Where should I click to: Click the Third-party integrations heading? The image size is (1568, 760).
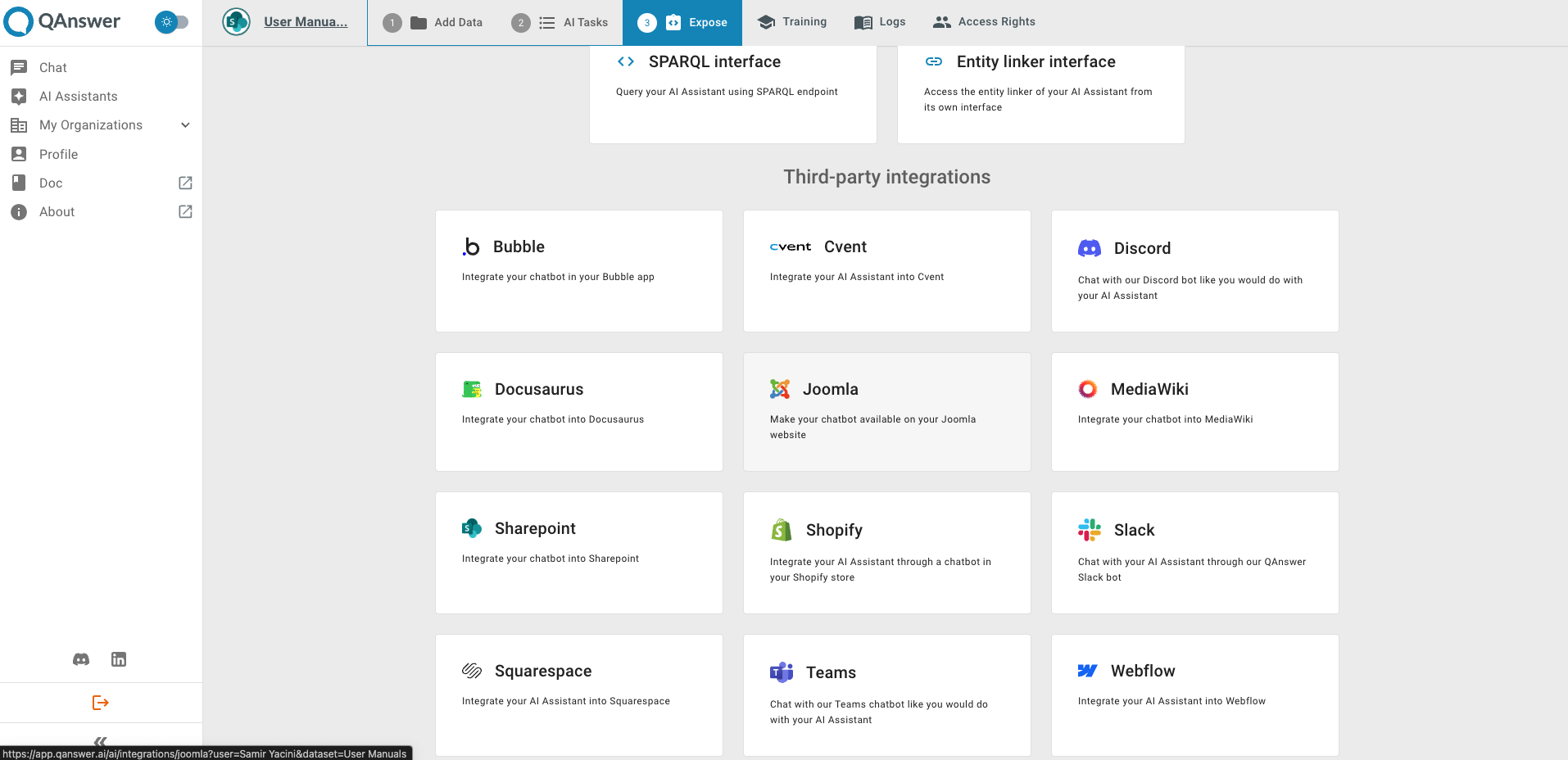pos(887,177)
